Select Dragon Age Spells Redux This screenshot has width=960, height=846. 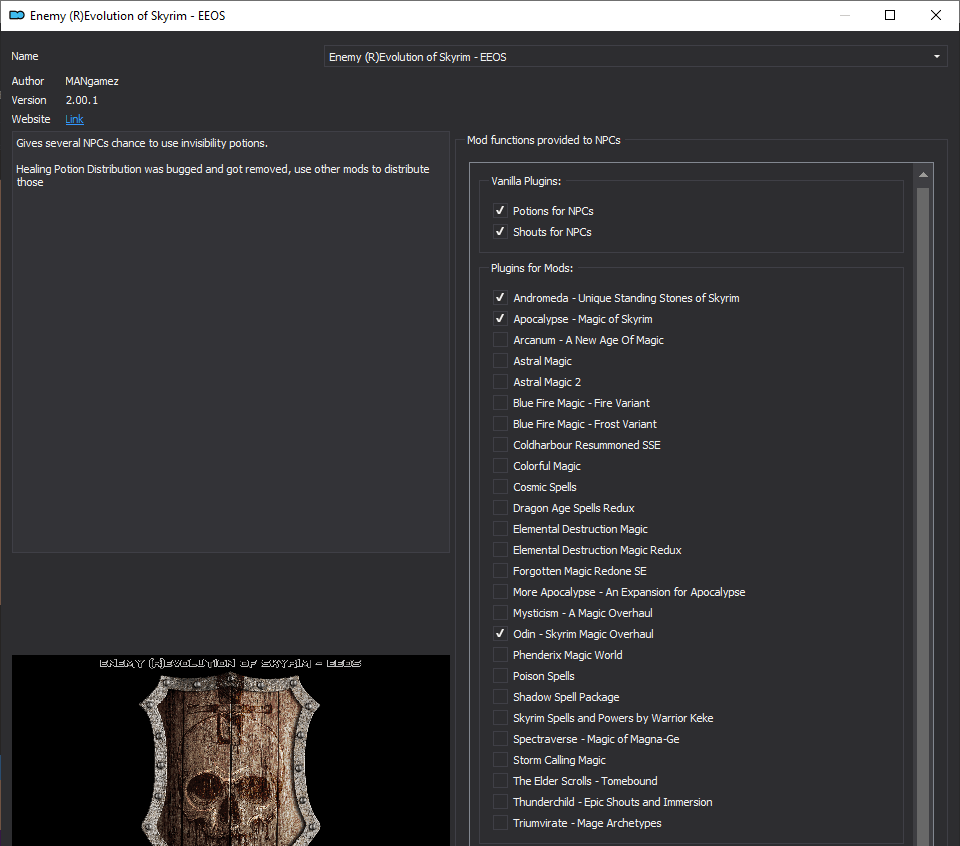tap(500, 507)
